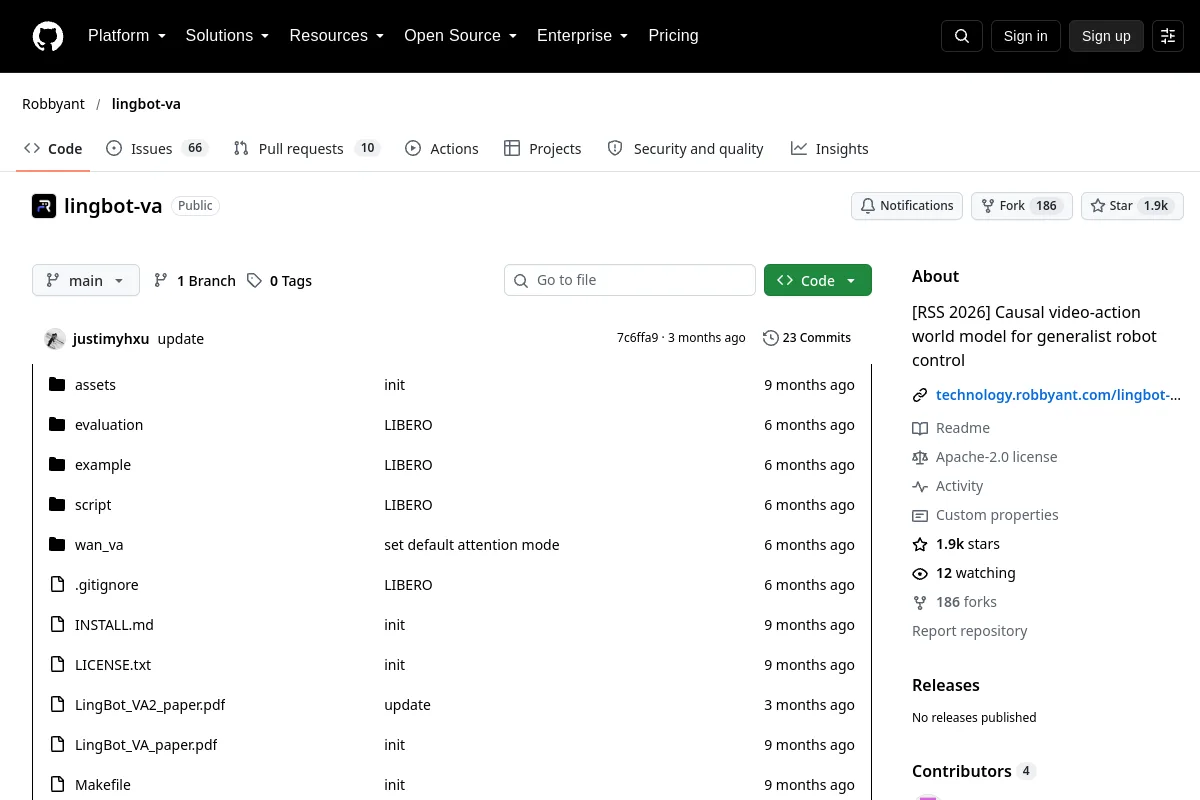Open commit hash 7c6ffa9

(x=638, y=338)
